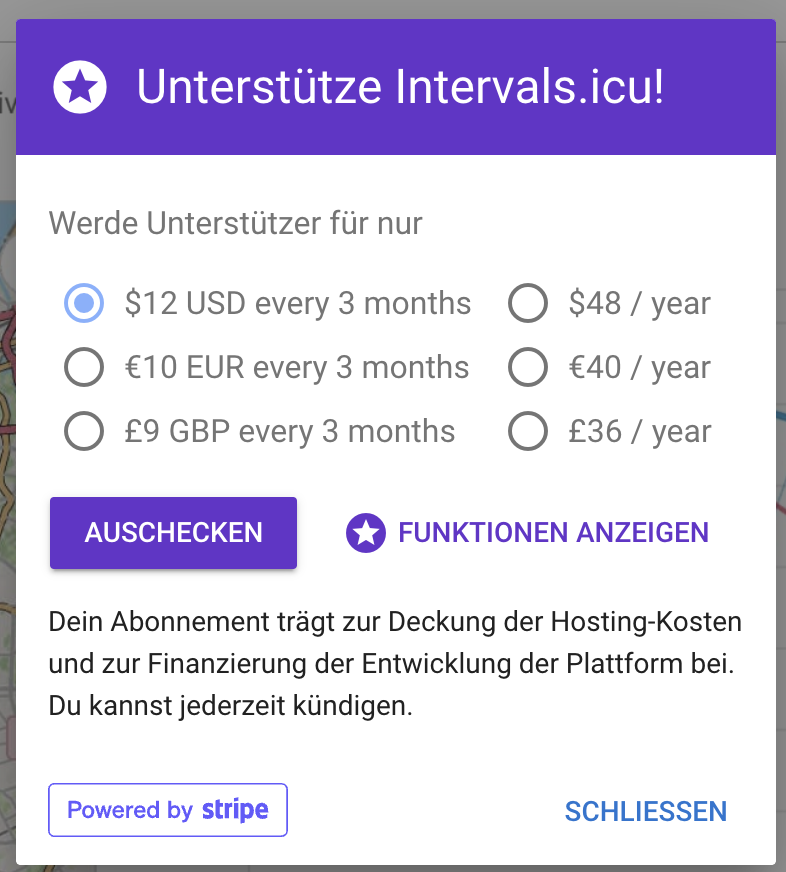This screenshot has height=872, width=786.
Task: Click the white star icon in the purple header
Action: tap(81, 88)
